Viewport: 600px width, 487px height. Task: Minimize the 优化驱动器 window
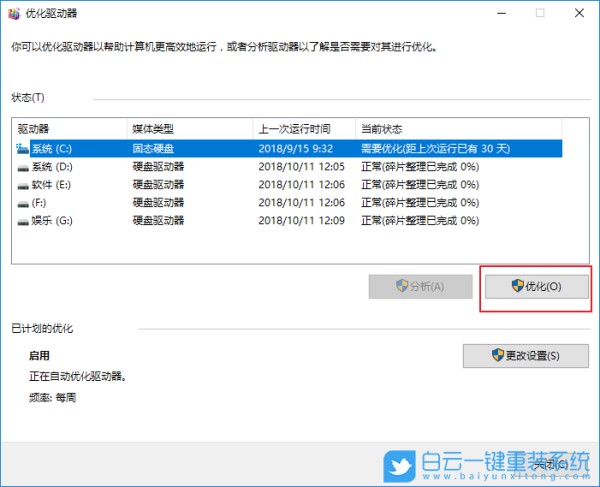[502, 13]
